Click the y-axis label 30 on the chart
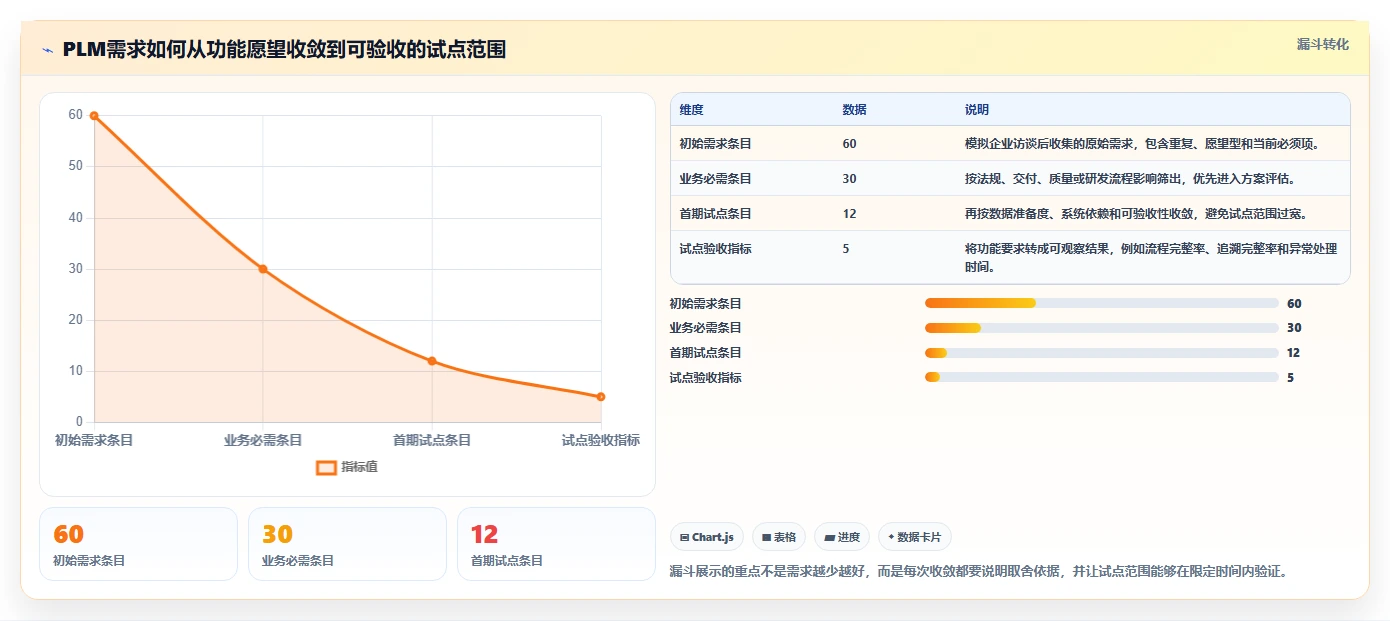The width and height of the screenshot is (1390, 621). coord(76,269)
